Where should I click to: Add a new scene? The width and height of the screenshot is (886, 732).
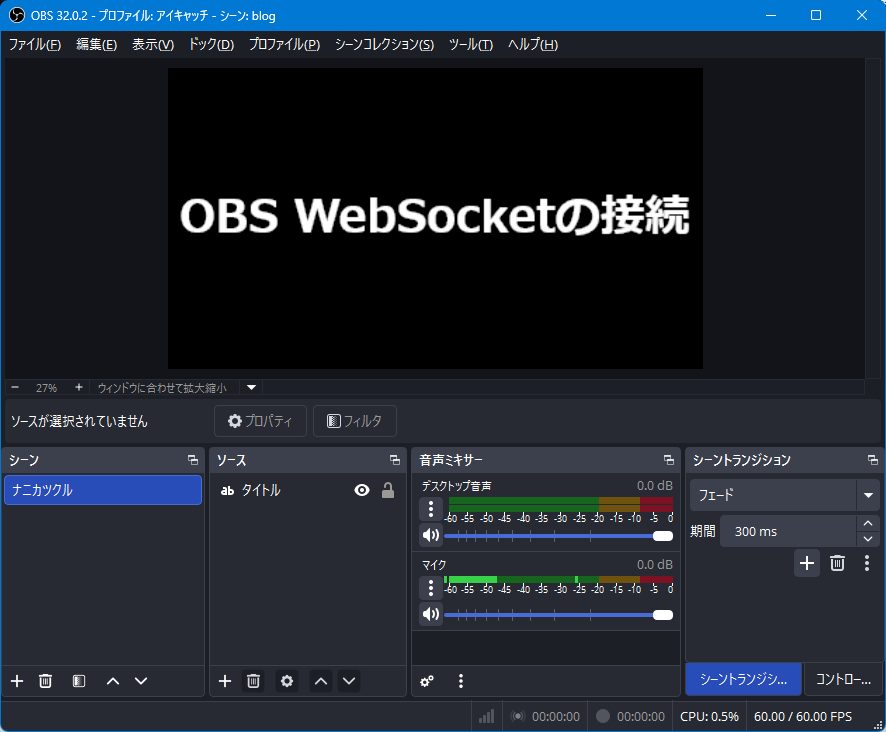(x=16, y=681)
